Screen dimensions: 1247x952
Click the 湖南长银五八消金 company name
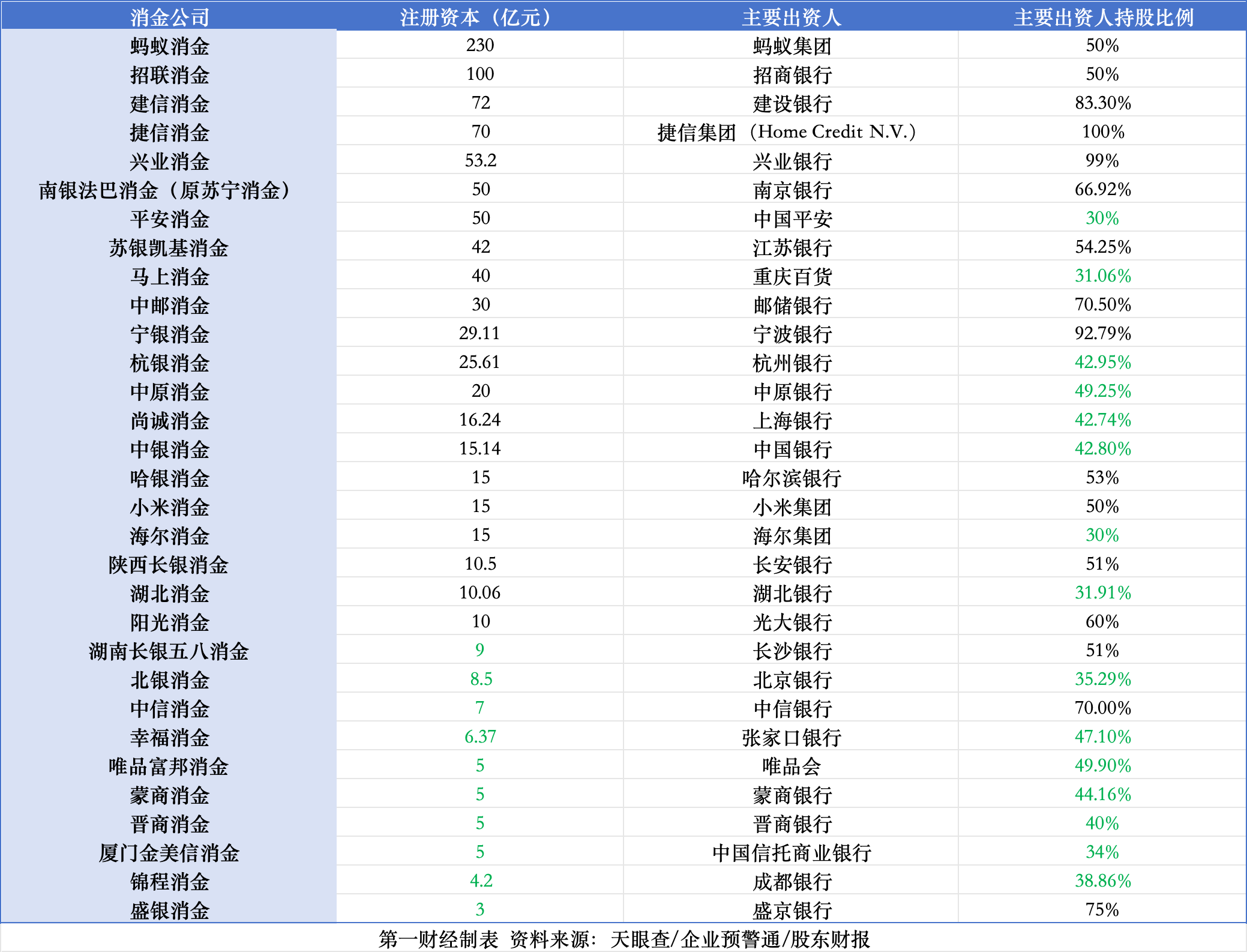(168, 650)
